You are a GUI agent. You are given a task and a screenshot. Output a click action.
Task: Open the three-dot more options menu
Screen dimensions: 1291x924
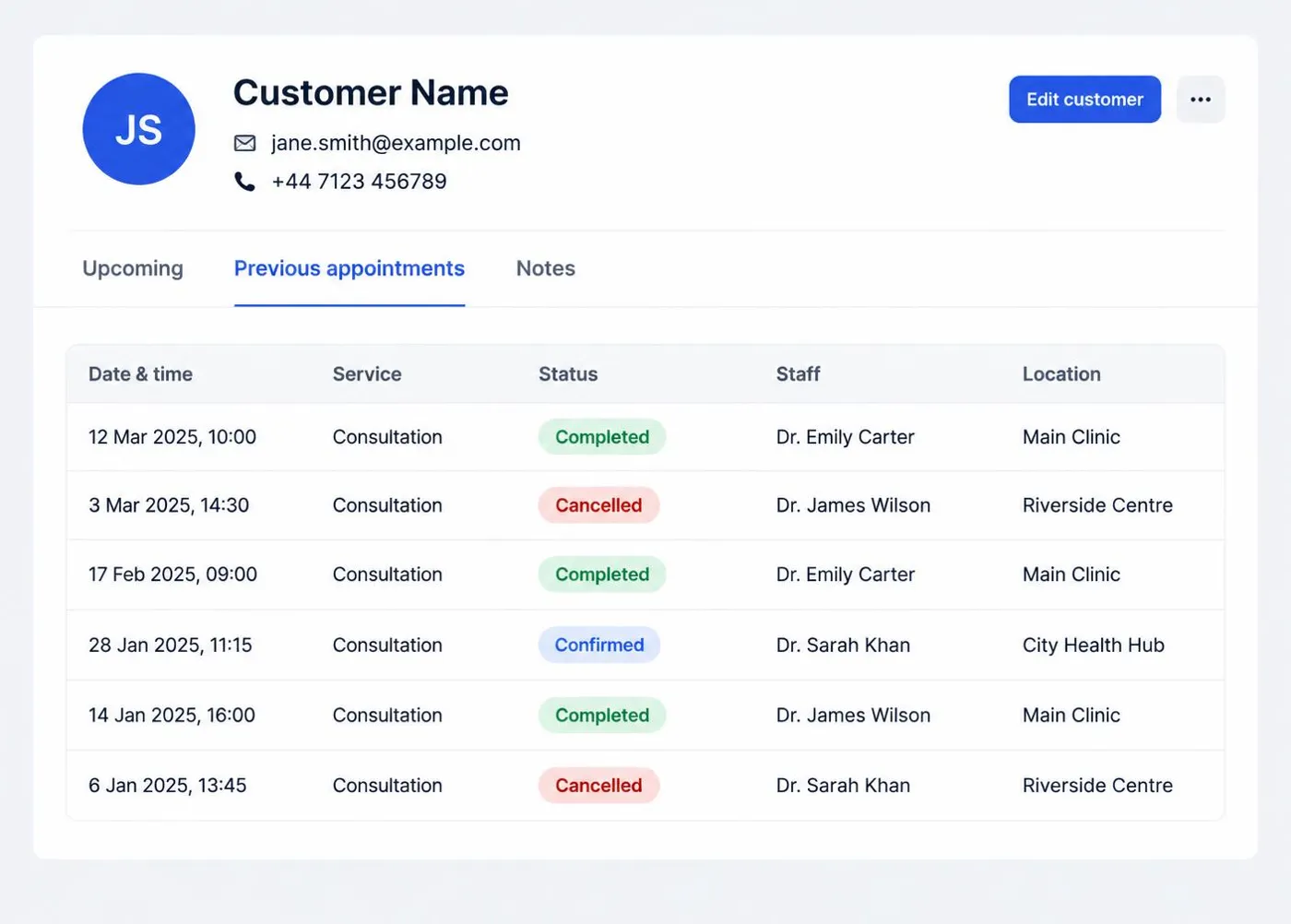click(1201, 100)
